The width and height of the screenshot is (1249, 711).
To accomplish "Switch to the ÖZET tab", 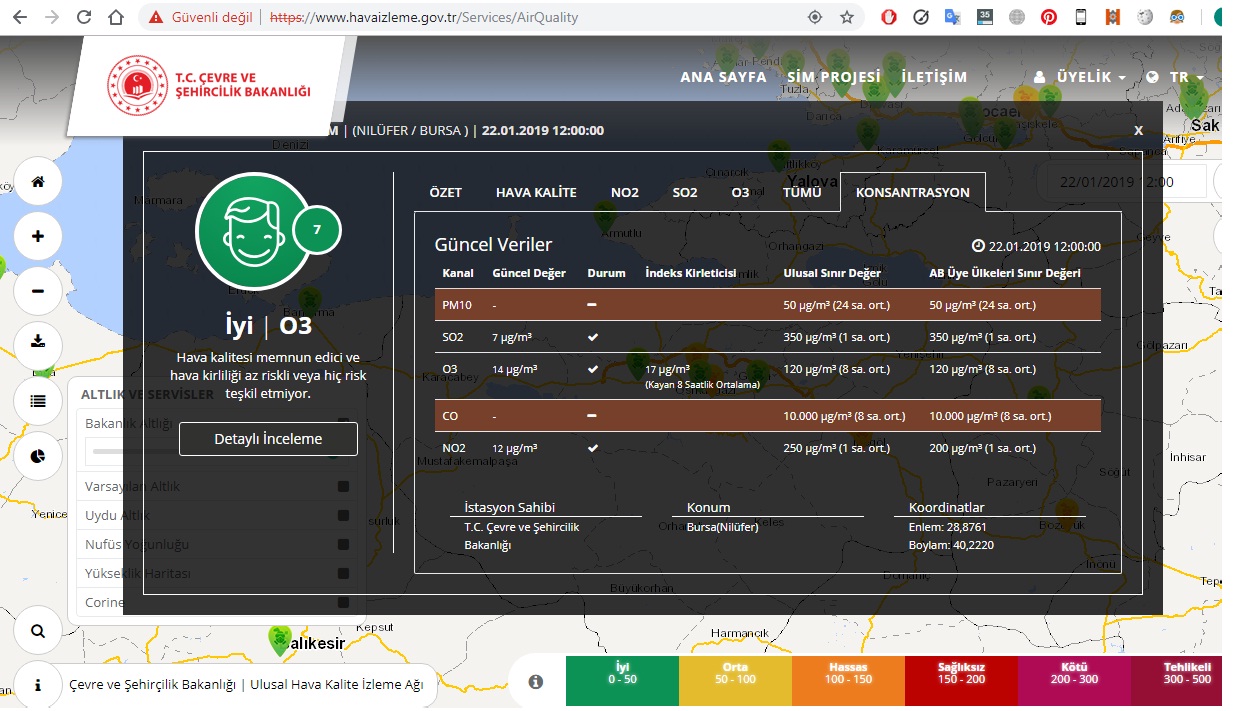I will coord(446,192).
